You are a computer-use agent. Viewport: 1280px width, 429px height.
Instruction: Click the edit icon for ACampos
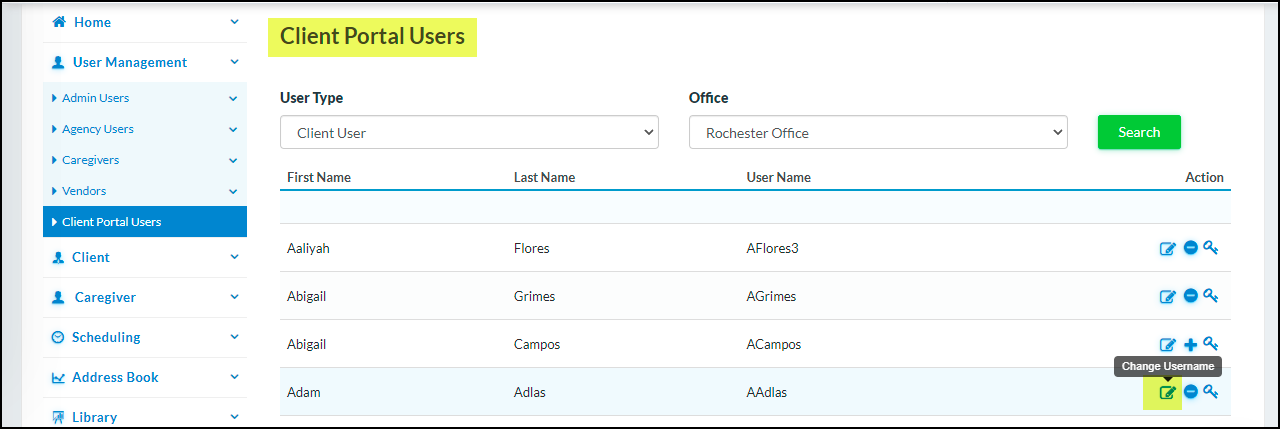pos(1167,345)
